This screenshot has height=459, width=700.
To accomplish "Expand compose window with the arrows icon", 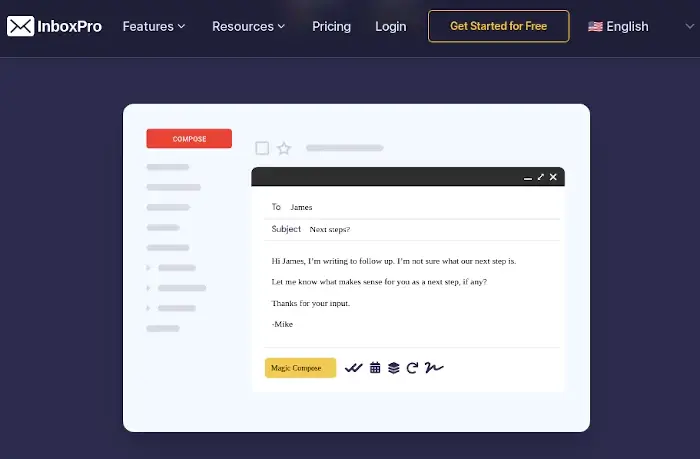I will [x=541, y=177].
